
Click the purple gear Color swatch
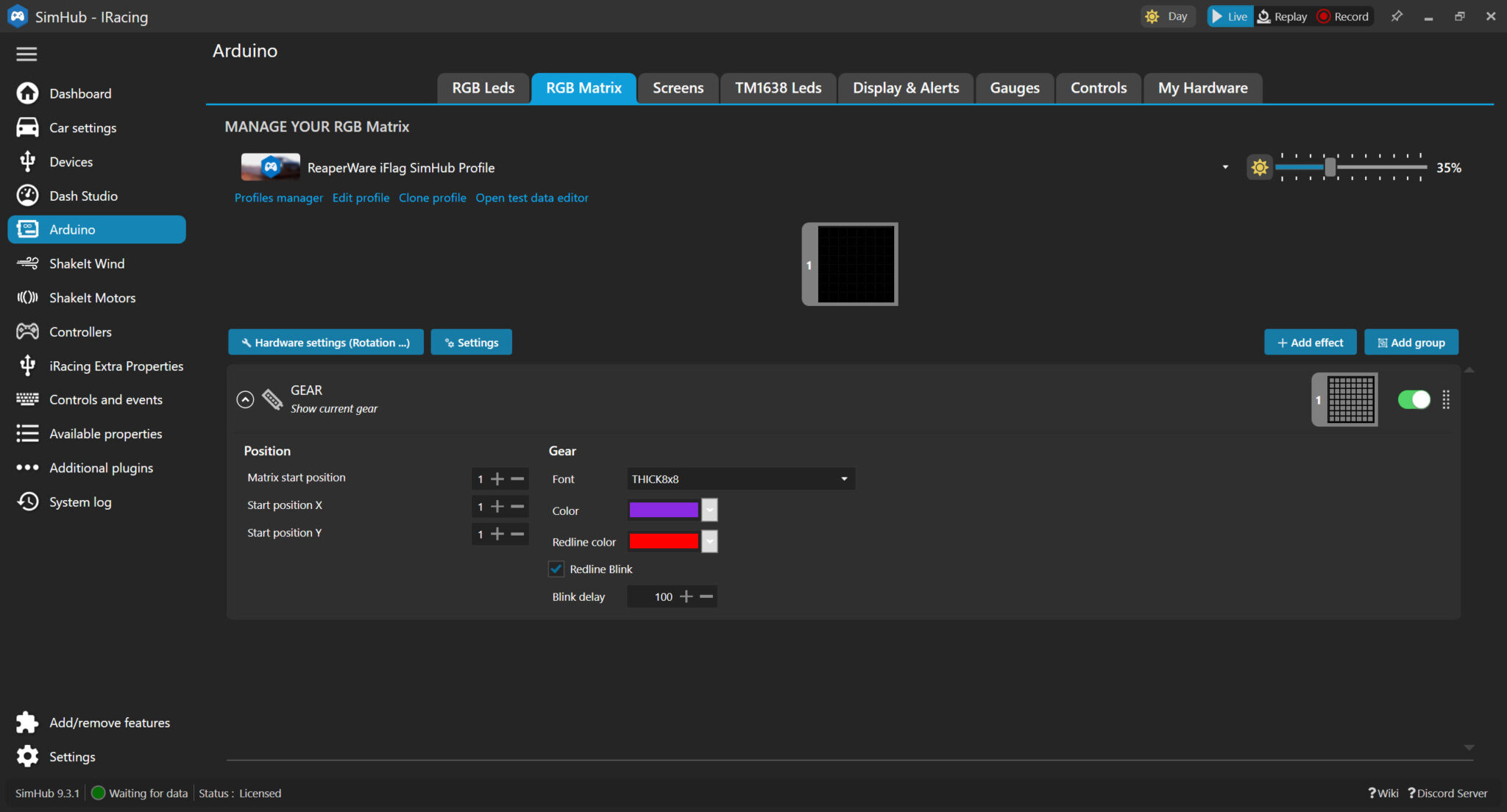(x=663, y=510)
